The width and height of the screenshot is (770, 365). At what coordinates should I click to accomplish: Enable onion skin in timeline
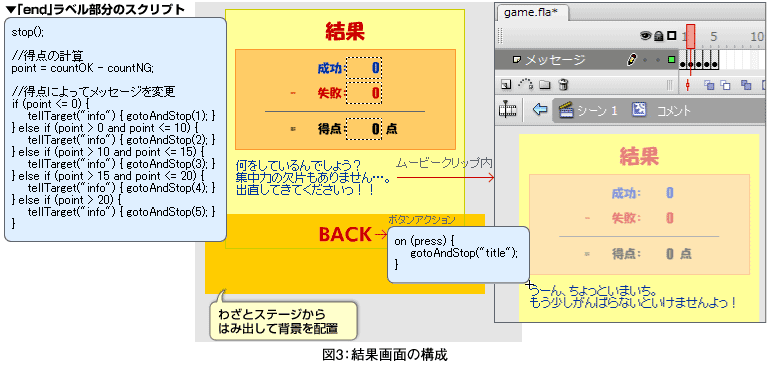(709, 85)
